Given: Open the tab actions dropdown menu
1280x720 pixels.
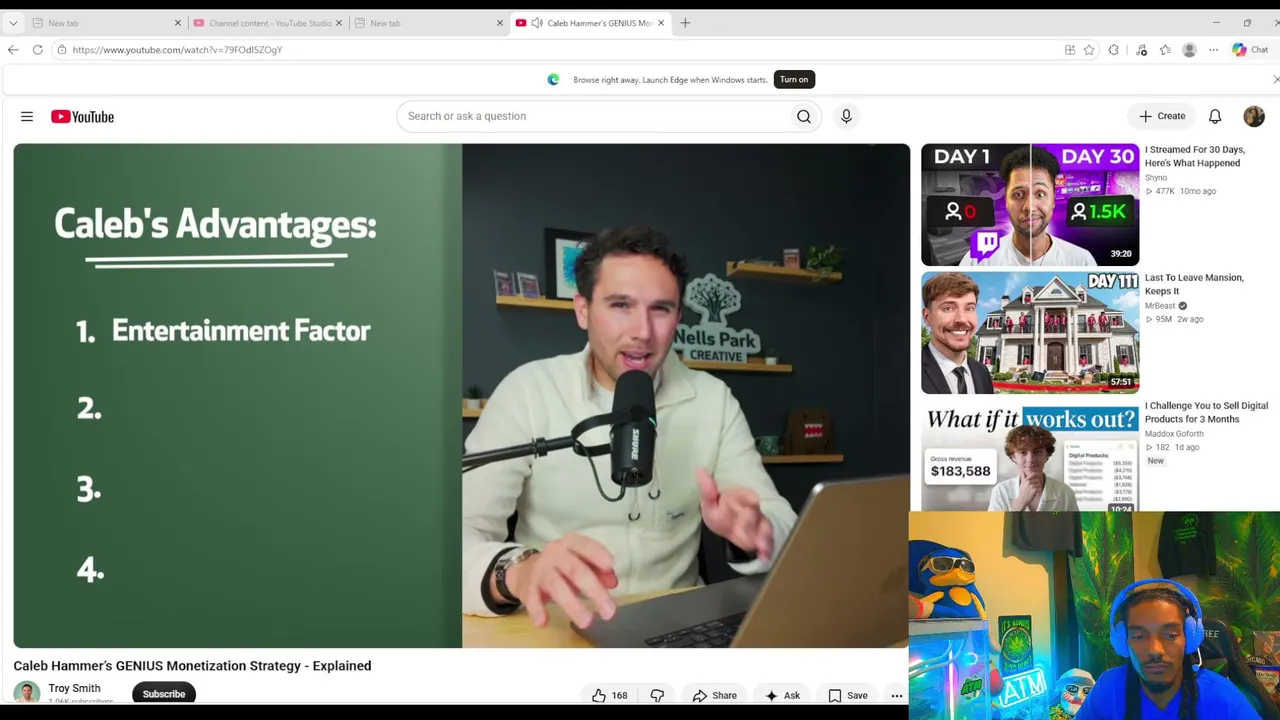Looking at the screenshot, I should [13, 23].
